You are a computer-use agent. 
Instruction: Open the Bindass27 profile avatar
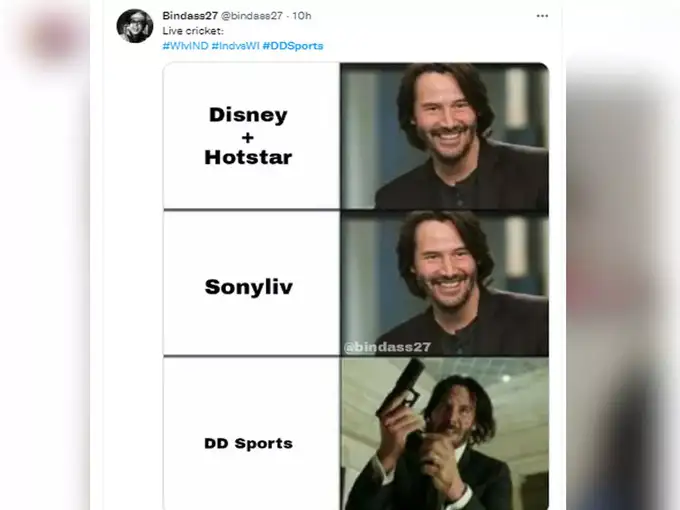click(135, 26)
